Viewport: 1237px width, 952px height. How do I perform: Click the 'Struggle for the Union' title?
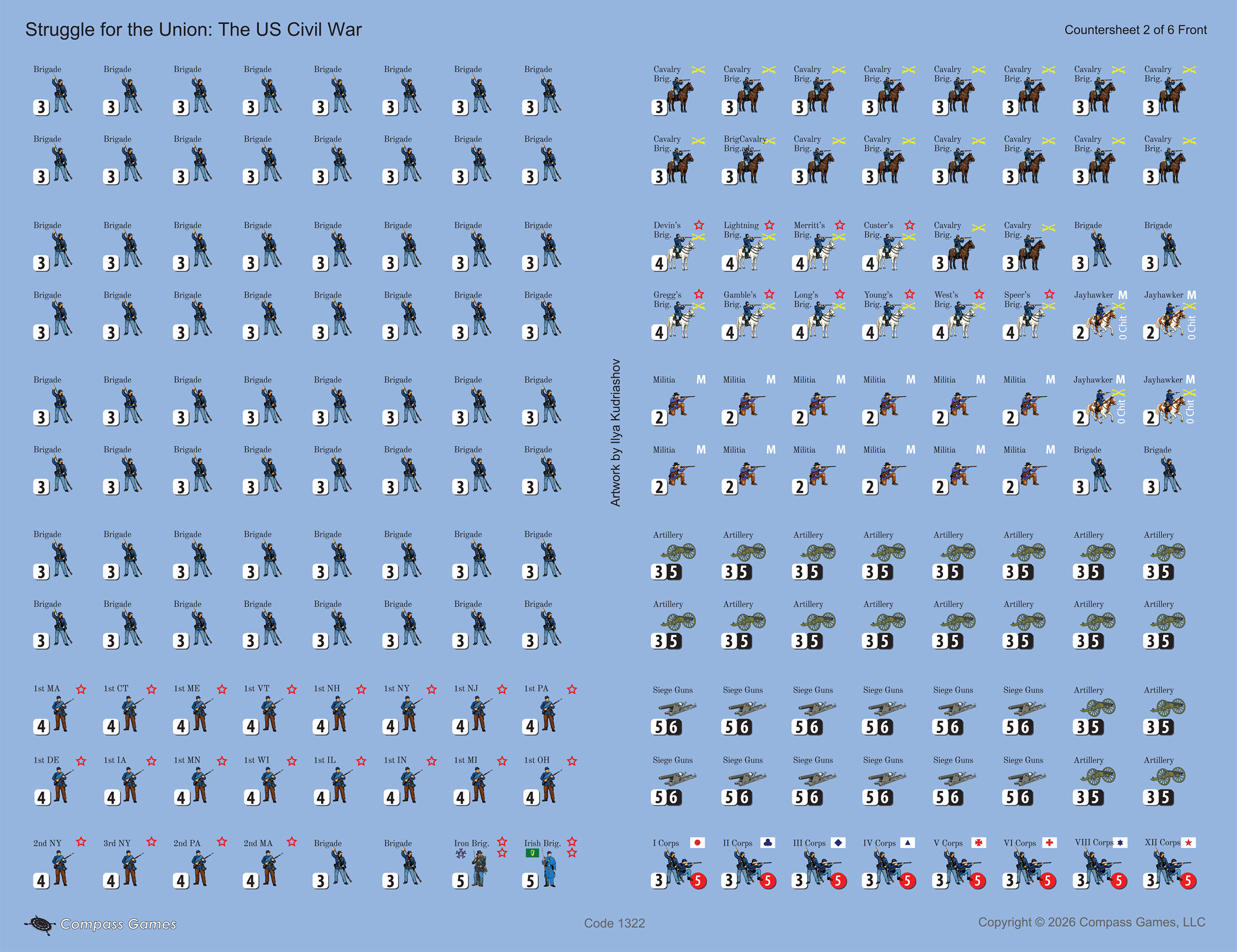pos(193,29)
